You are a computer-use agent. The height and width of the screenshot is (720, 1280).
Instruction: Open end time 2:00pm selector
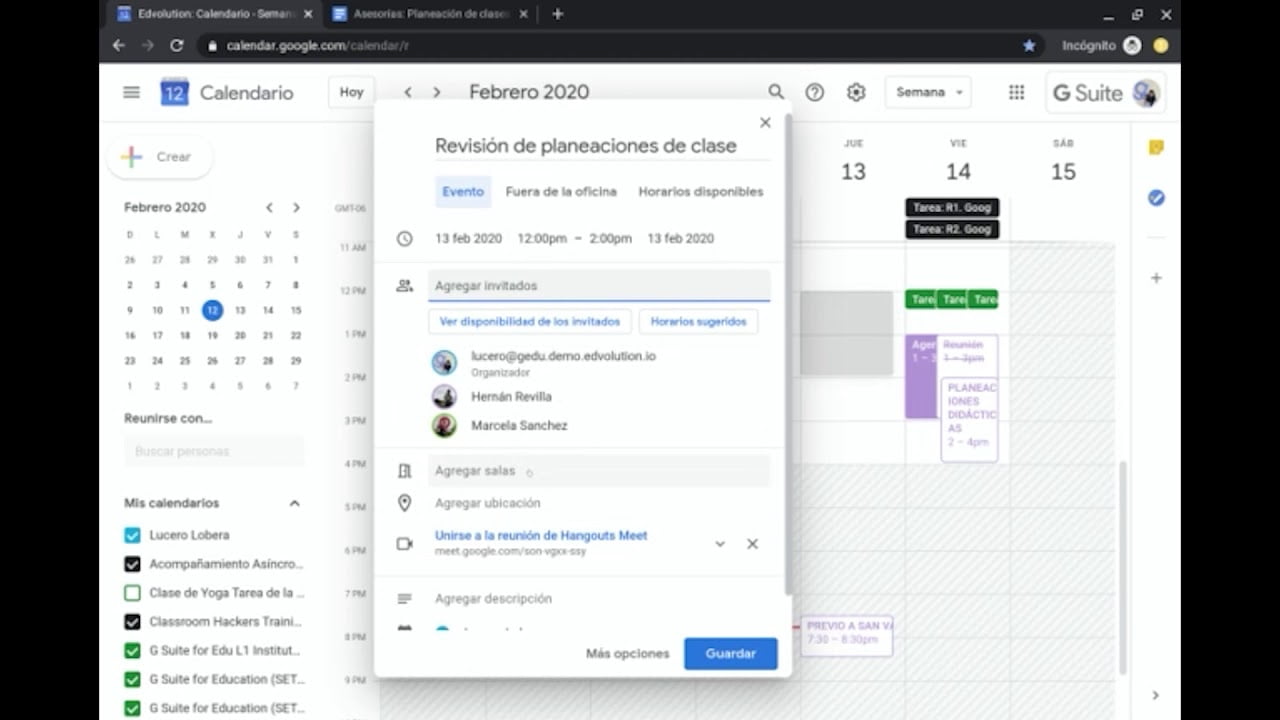(610, 238)
